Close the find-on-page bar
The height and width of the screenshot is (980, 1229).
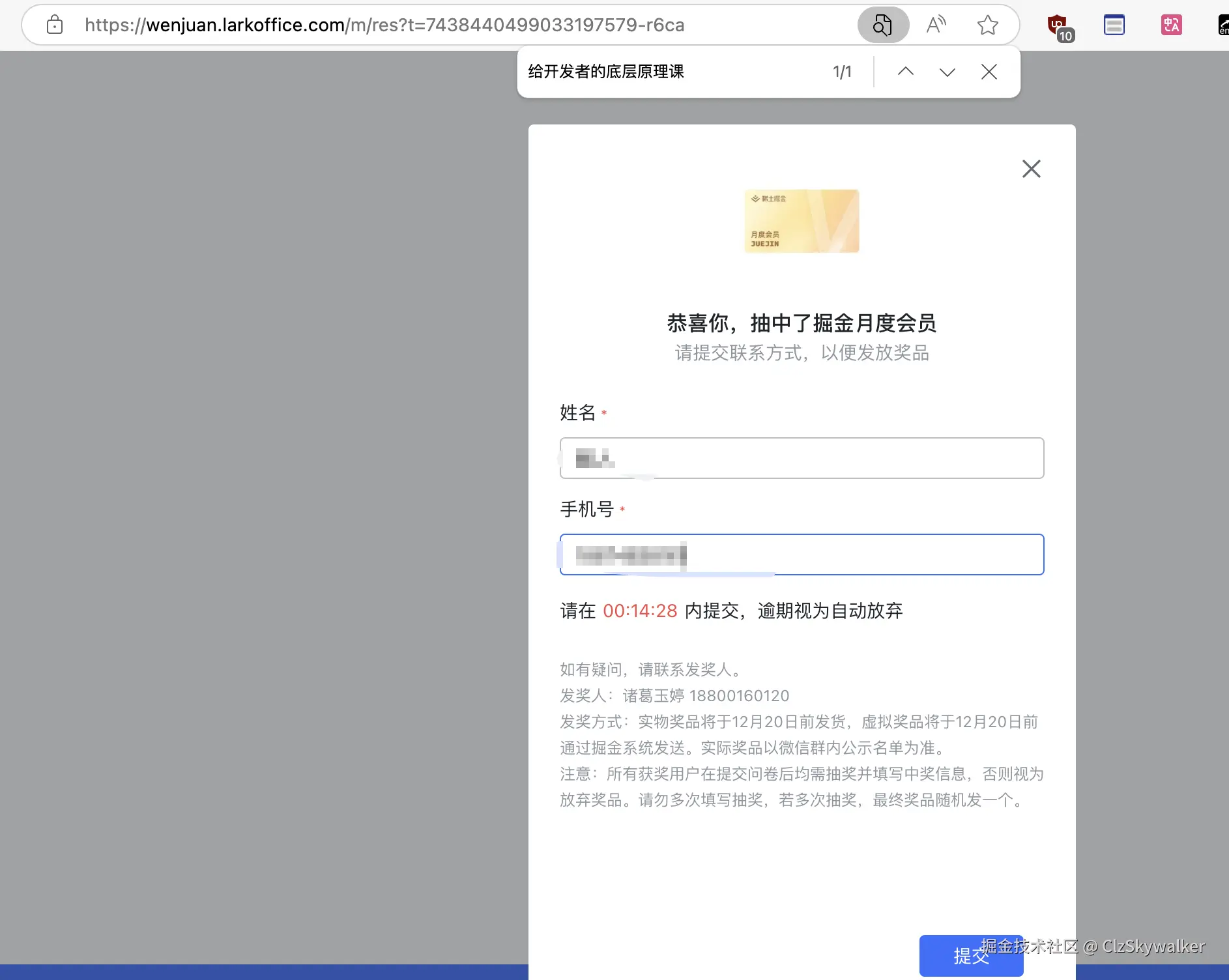989,72
